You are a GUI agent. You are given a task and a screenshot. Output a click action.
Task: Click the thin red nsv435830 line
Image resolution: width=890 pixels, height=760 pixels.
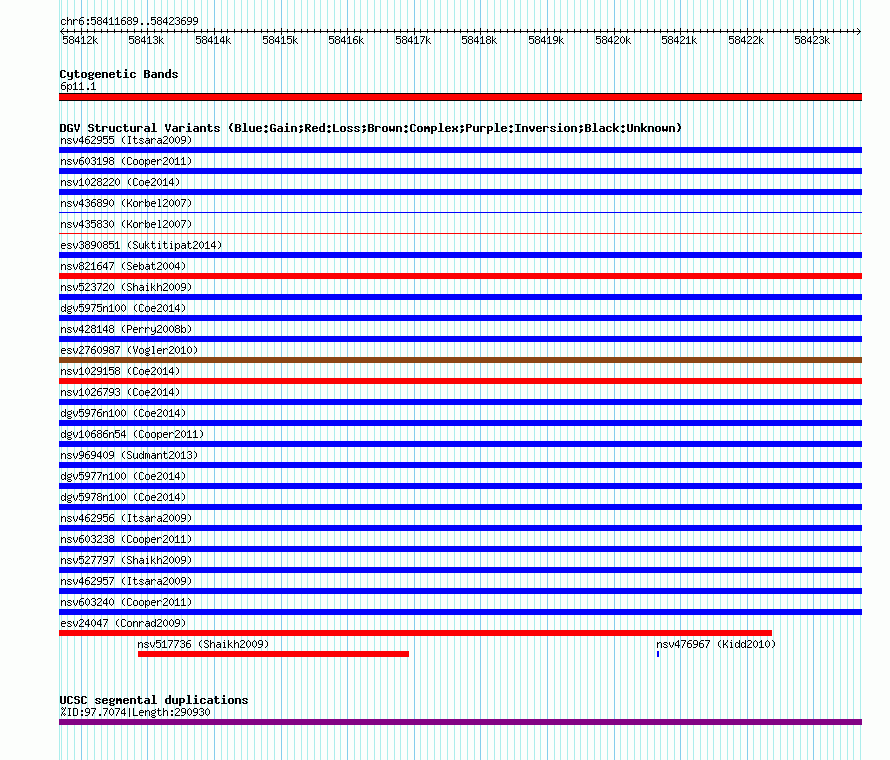point(460,234)
